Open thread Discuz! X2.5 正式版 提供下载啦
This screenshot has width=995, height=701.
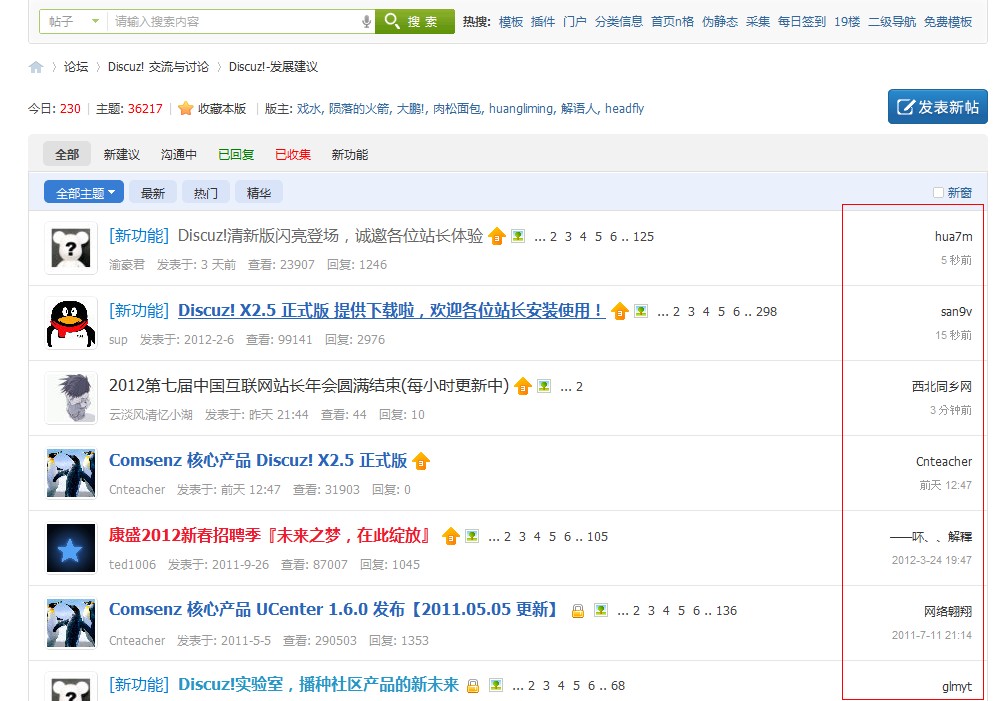coord(391,311)
